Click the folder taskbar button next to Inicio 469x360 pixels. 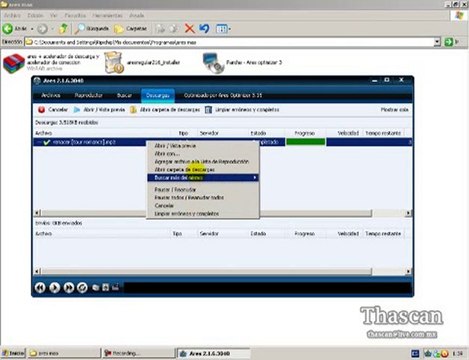coord(64,353)
